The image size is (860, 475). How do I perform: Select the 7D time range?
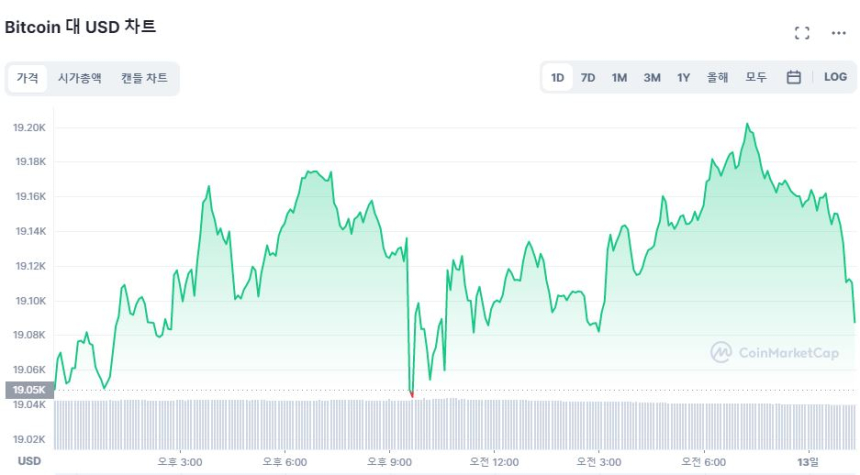pyautogui.click(x=588, y=77)
